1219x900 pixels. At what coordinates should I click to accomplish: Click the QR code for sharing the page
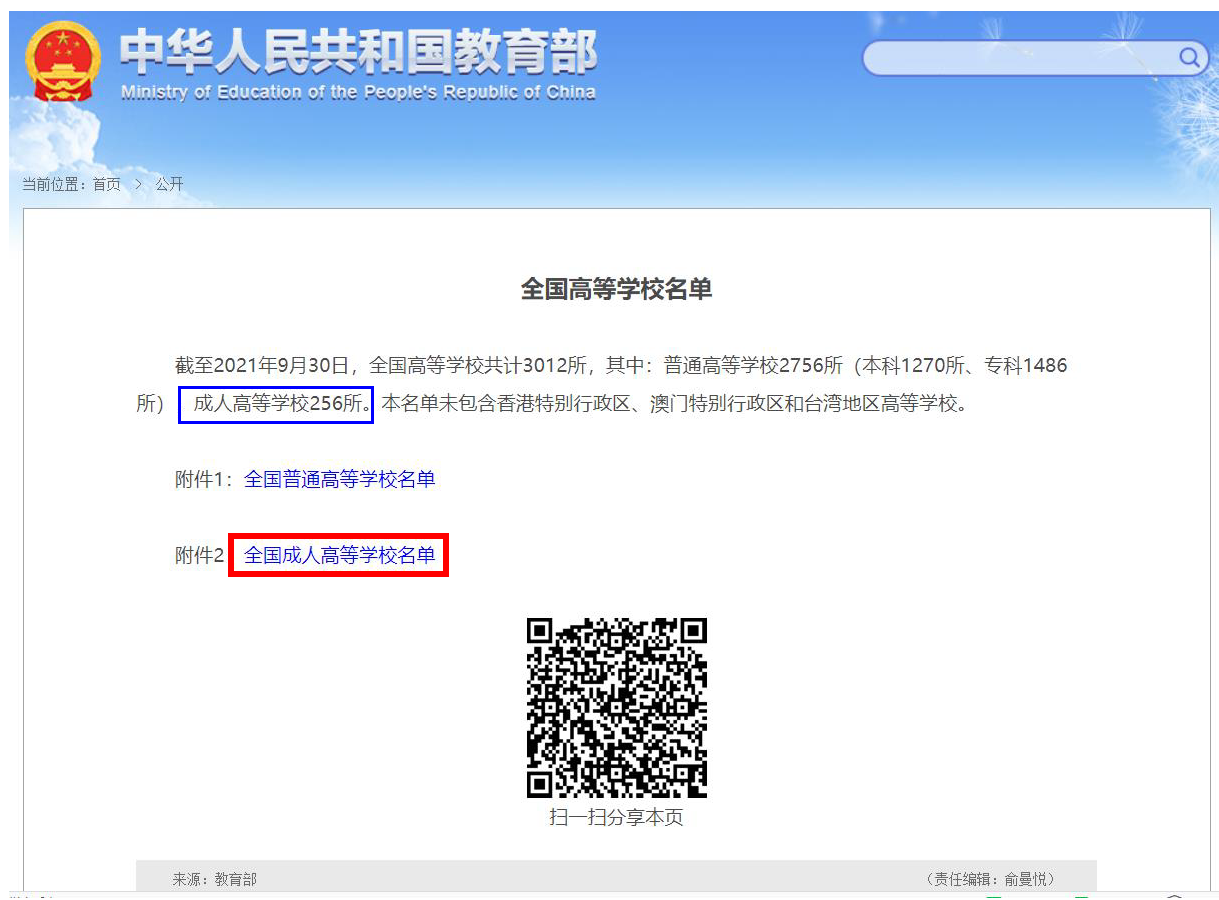point(616,706)
